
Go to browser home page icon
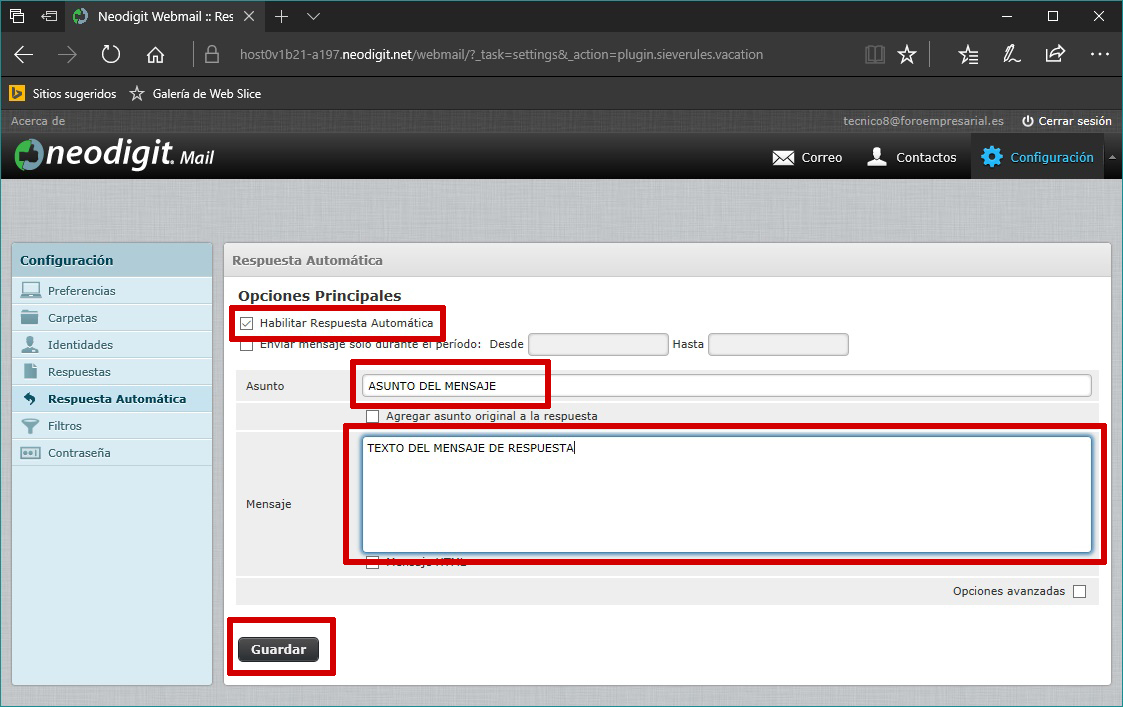(x=155, y=54)
